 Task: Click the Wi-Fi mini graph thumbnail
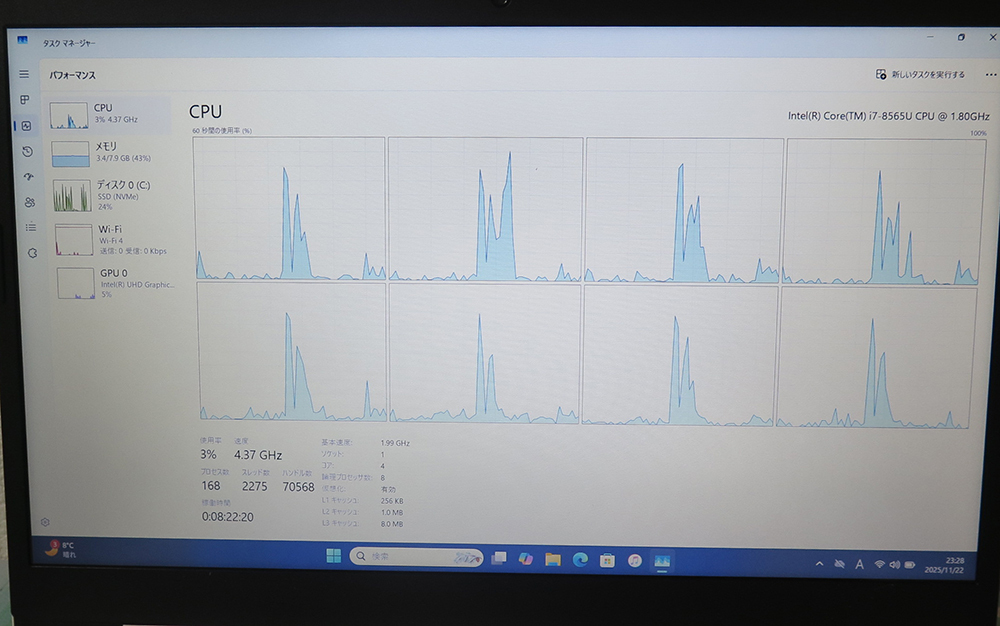[74, 240]
